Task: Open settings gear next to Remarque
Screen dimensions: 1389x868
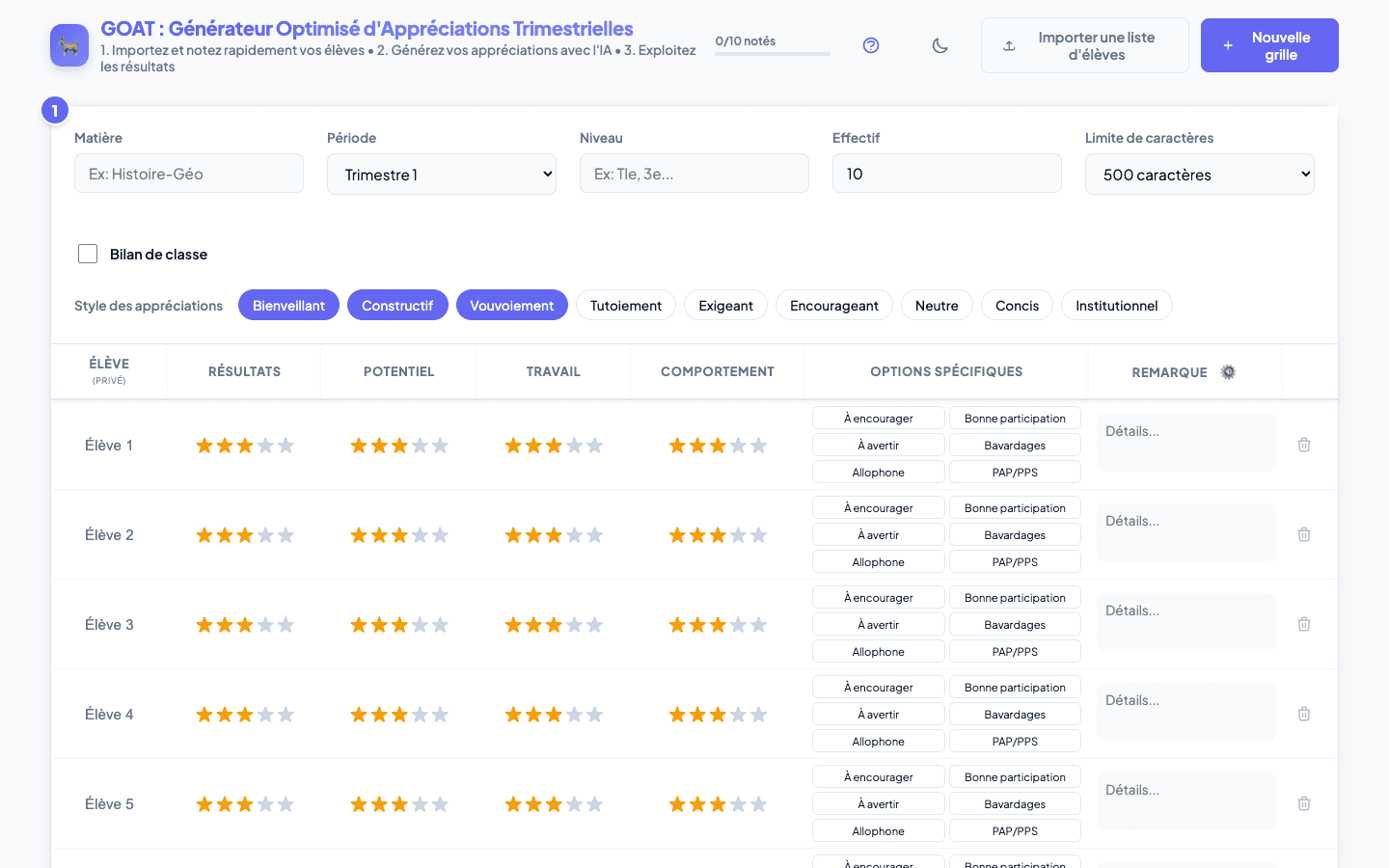Action: 1228,372
